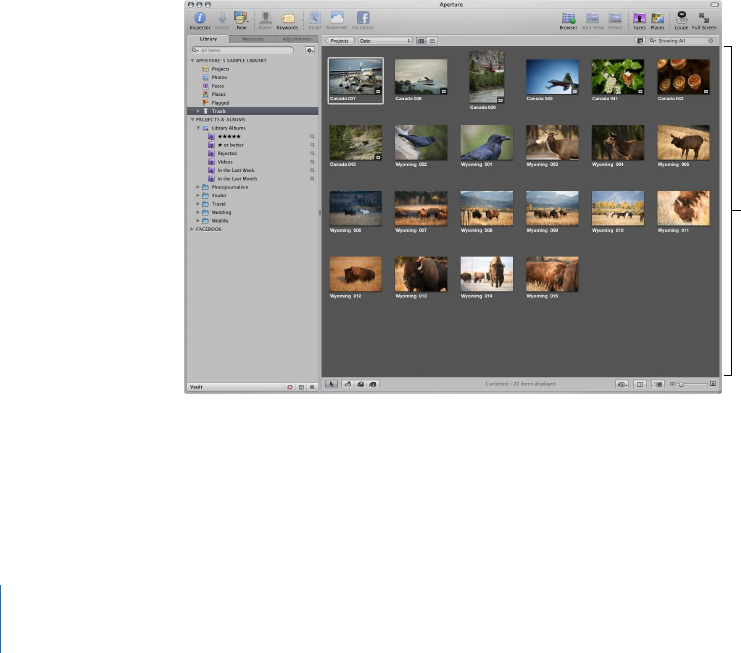Collapse the Library Albums group
Screen dimensions: 741x653
pos(198,128)
